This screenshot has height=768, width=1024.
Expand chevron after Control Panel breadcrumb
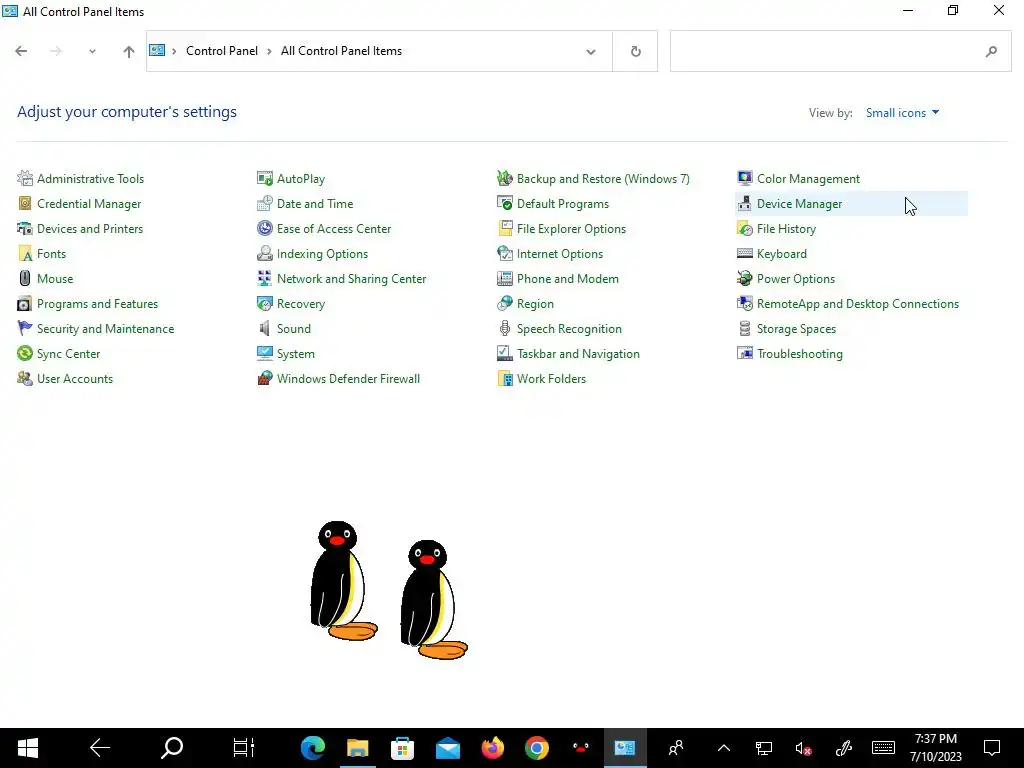(x=268, y=51)
